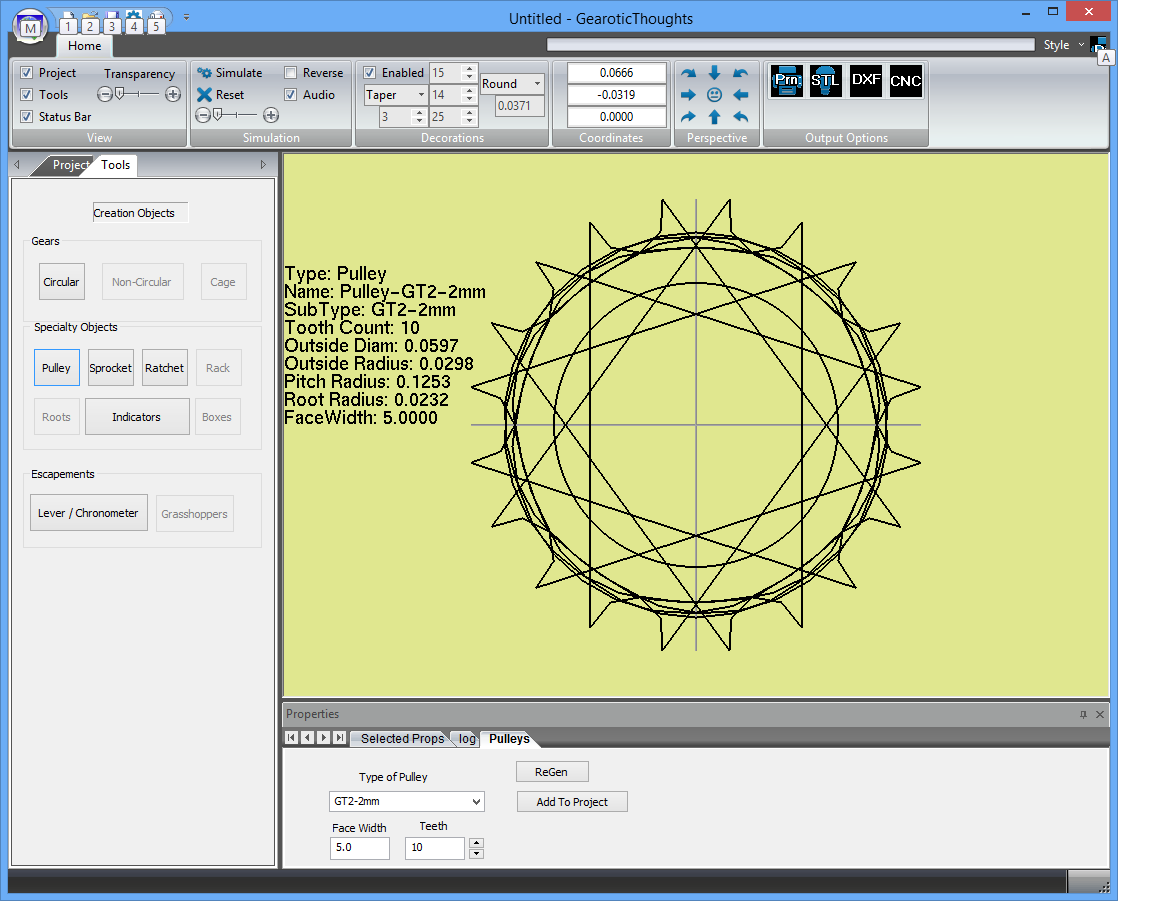1152x901 pixels.
Task: Uncheck the Audio checkbox
Action: coord(290,95)
